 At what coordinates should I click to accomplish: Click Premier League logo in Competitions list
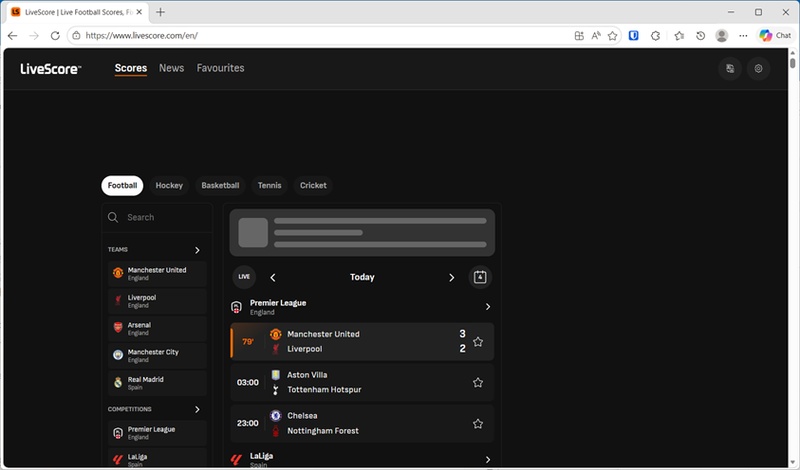point(118,433)
